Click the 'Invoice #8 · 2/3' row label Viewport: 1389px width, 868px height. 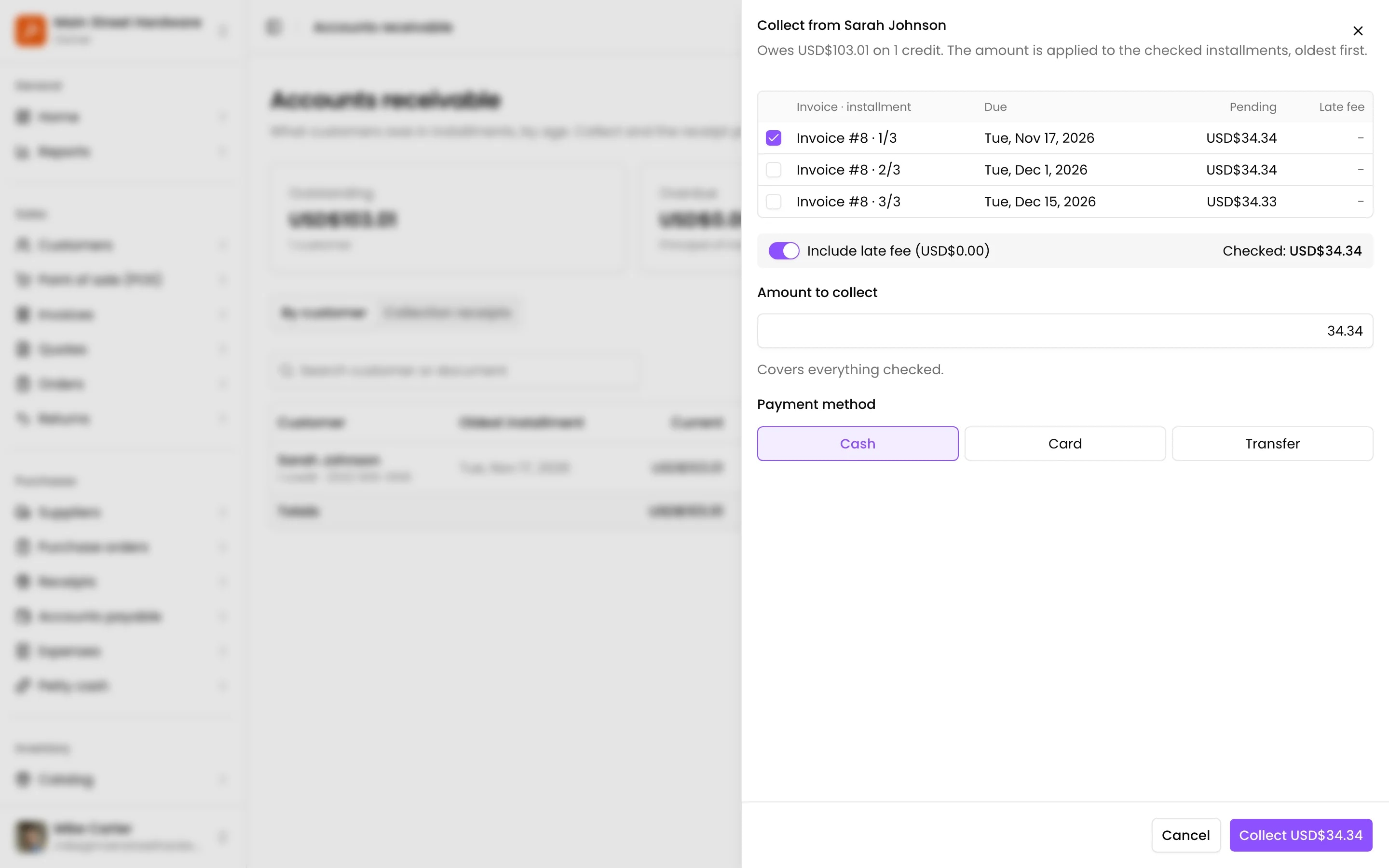point(848,170)
